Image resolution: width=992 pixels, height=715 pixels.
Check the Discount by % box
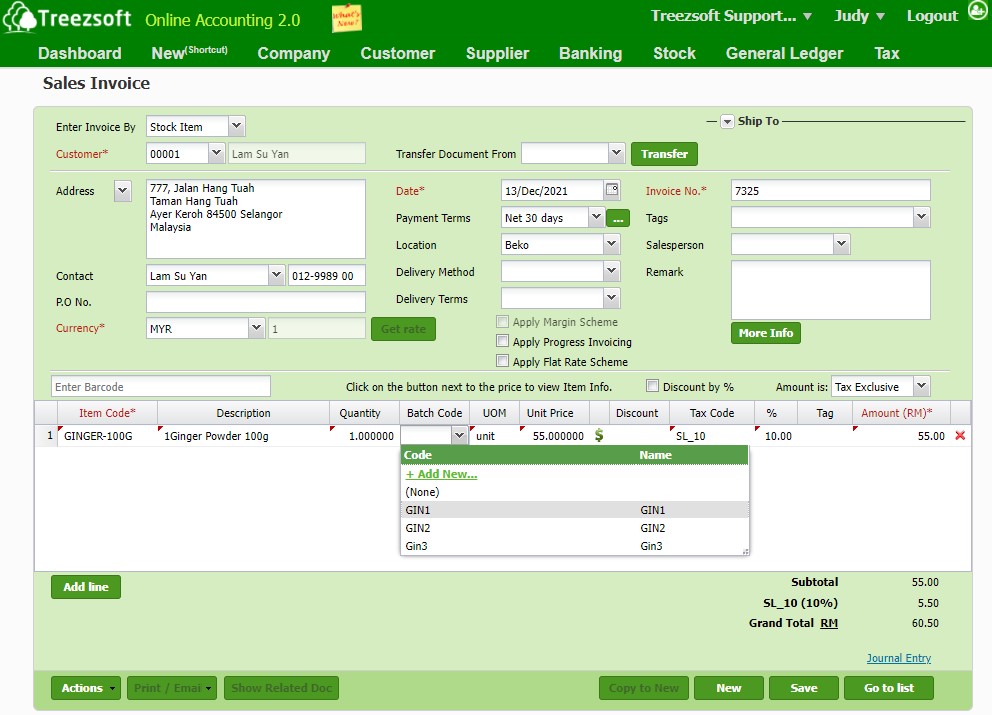653,387
